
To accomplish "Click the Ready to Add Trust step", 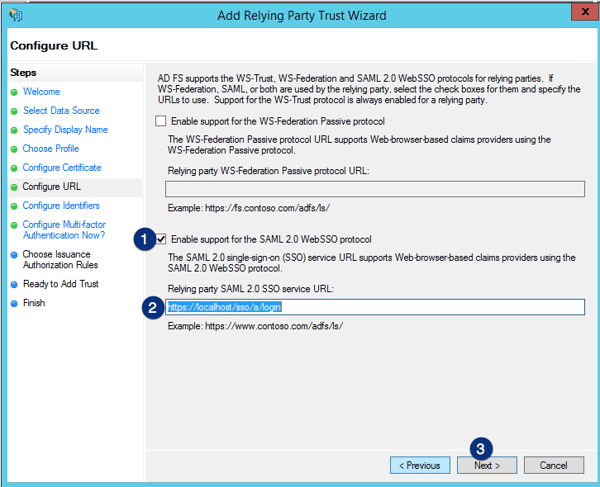I will tap(61, 284).
